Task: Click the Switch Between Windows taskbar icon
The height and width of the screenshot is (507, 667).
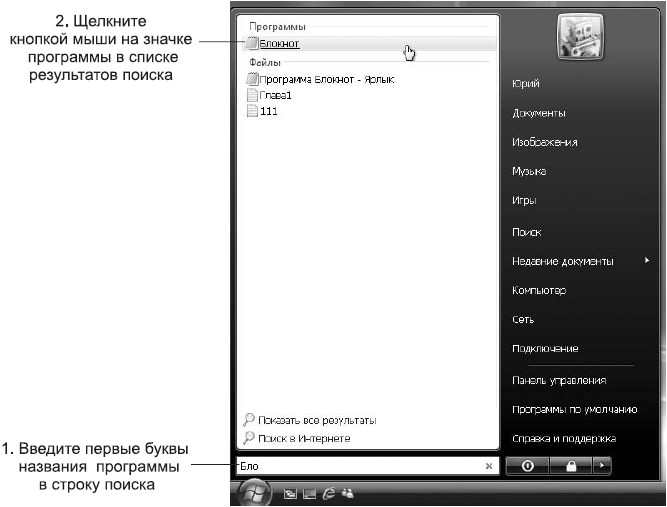Action: click(x=310, y=494)
